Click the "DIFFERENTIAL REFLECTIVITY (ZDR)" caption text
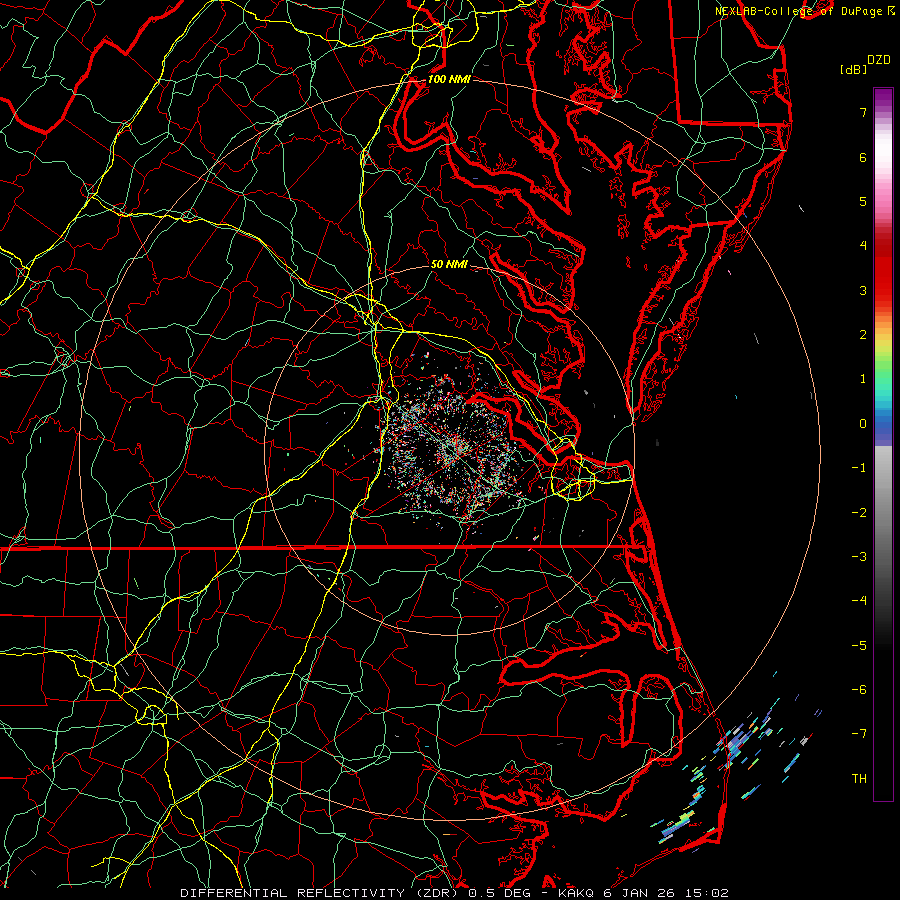900x900 pixels. click(320, 893)
